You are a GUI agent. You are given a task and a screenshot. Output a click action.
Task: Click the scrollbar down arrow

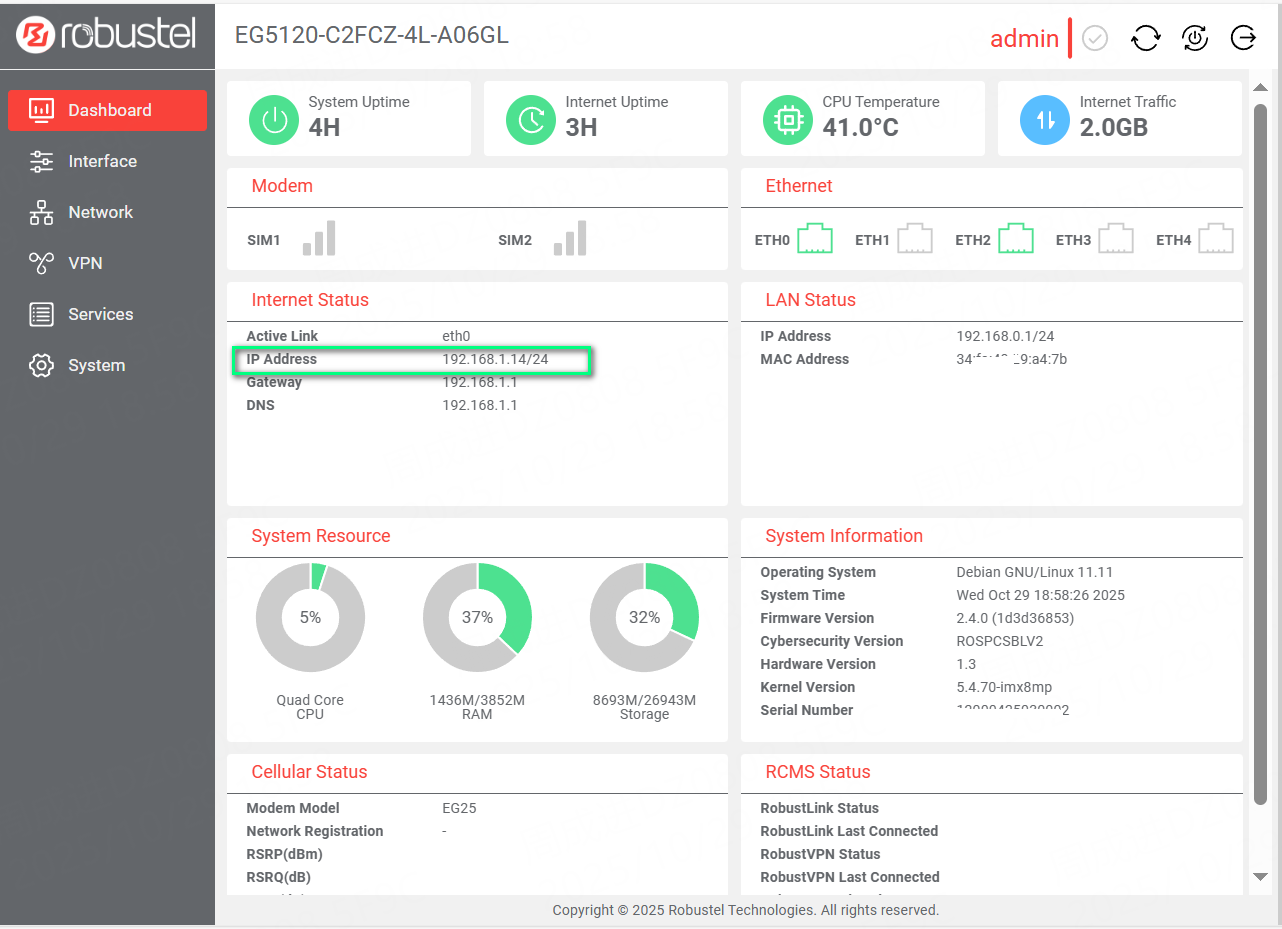click(x=1260, y=876)
